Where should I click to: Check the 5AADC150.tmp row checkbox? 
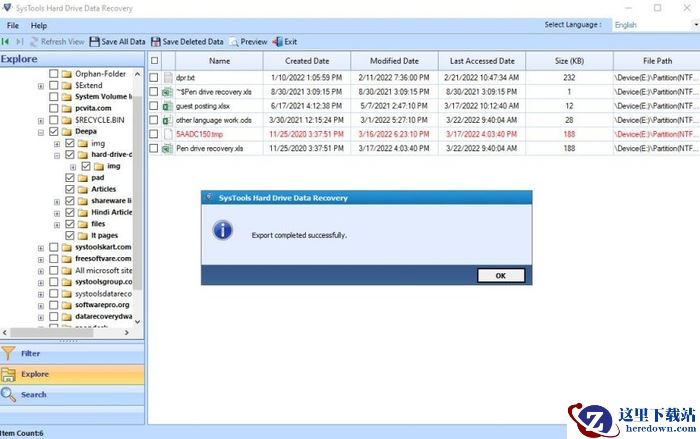point(154,134)
